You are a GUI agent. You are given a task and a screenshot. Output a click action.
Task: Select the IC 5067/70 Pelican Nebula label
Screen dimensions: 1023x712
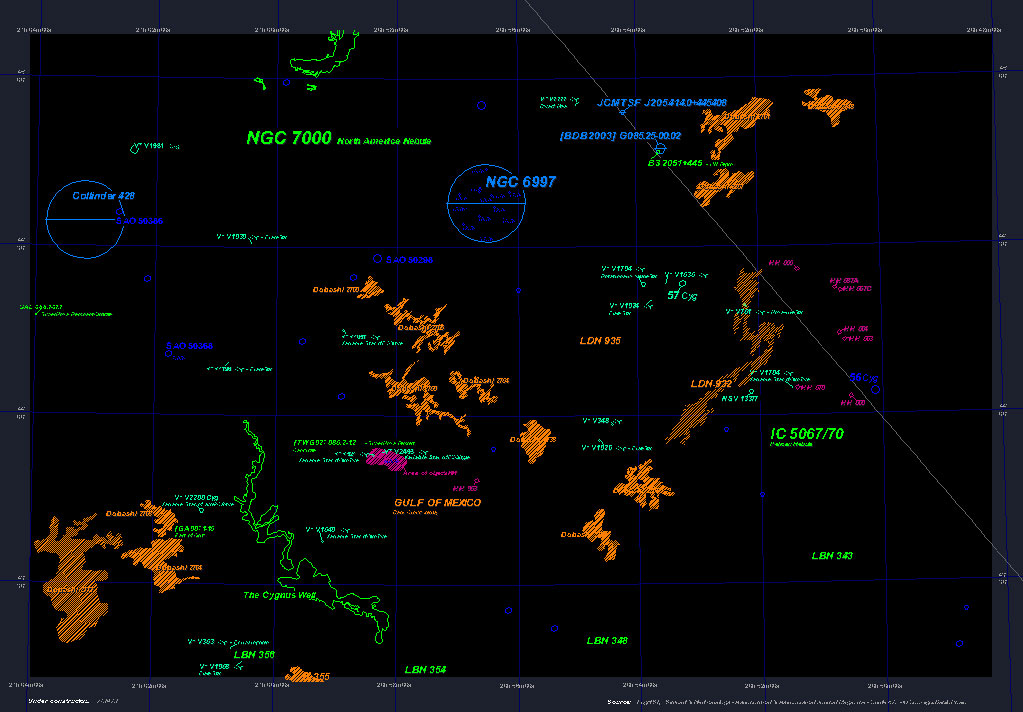pyautogui.click(x=807, y=434)
